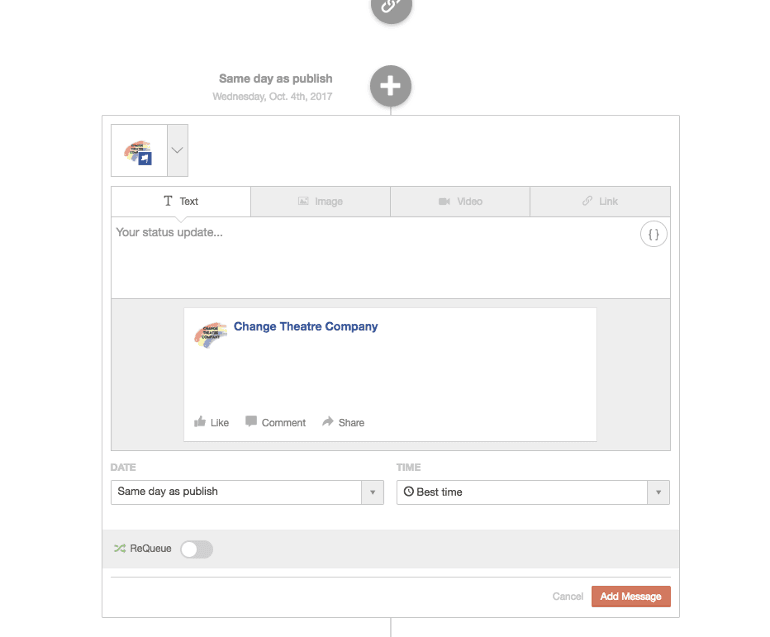Switch to the Video tab

pyautogui.click(x=460, y=201)
